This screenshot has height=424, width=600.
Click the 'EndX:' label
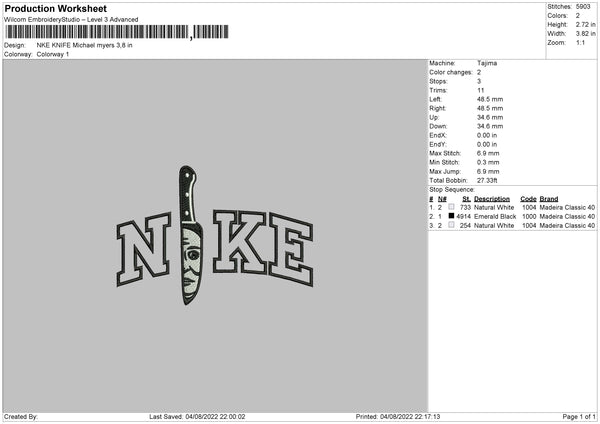438,135
